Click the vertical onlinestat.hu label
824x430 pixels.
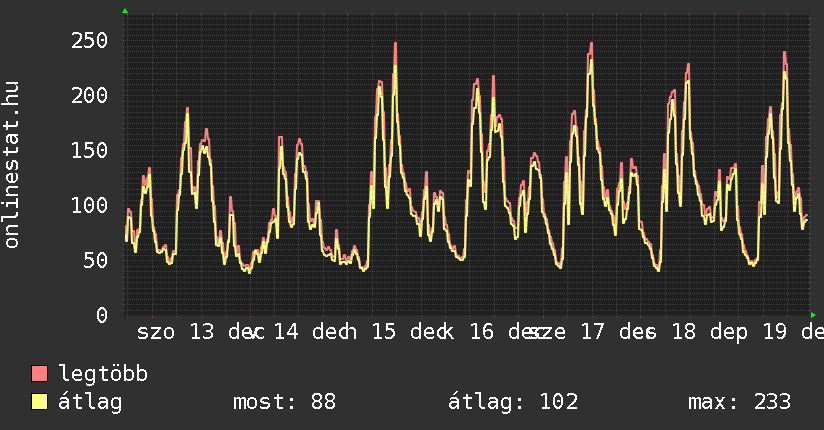pos(12,165)
